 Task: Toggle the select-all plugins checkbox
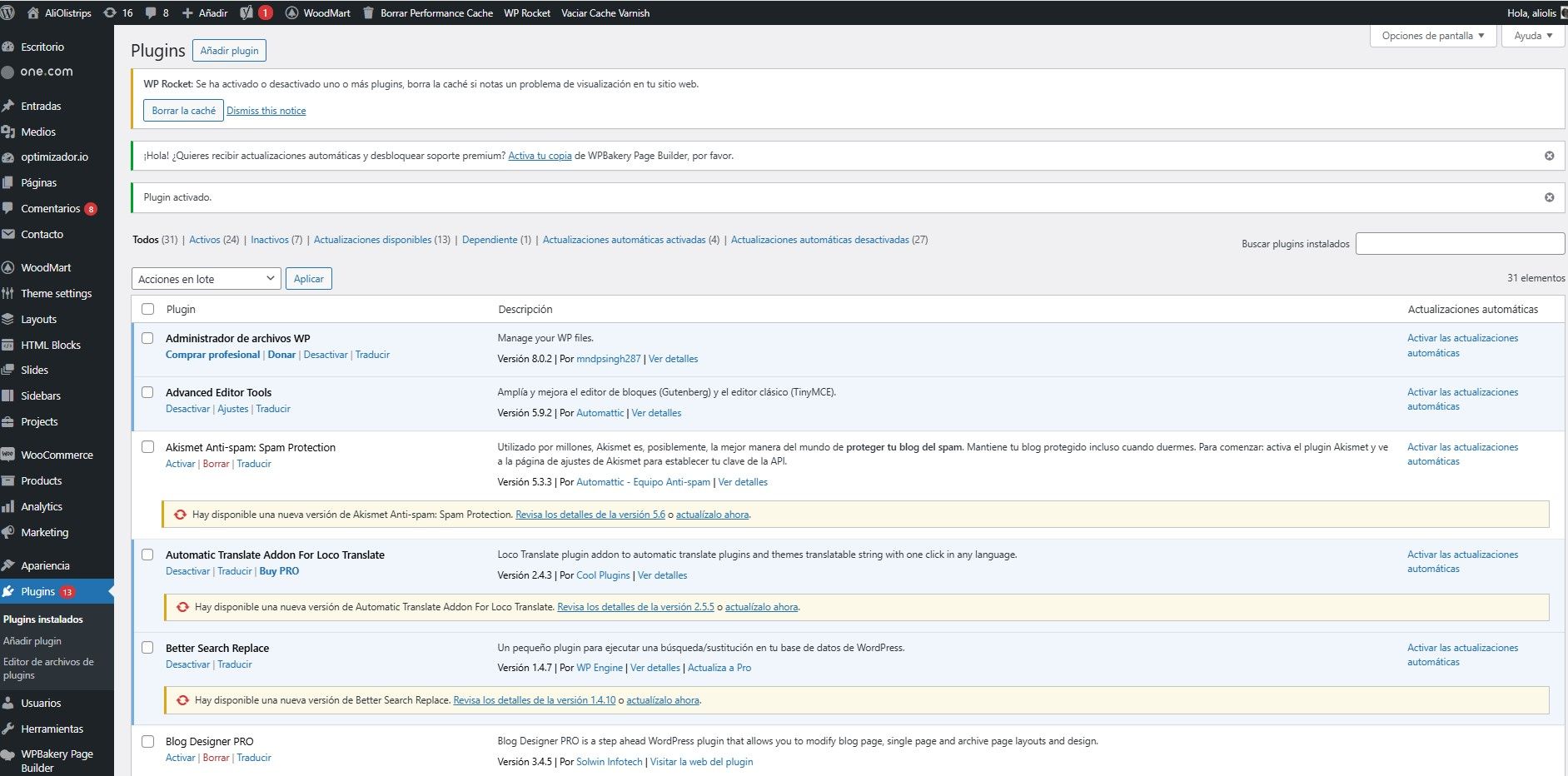point(148,309)
